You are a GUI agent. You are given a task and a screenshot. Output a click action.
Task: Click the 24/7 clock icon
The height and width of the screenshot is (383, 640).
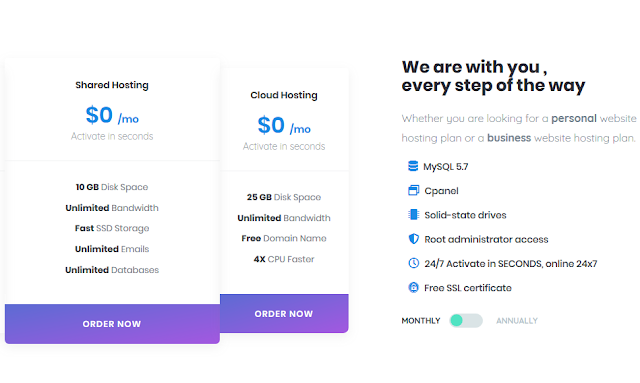point(413,263)
